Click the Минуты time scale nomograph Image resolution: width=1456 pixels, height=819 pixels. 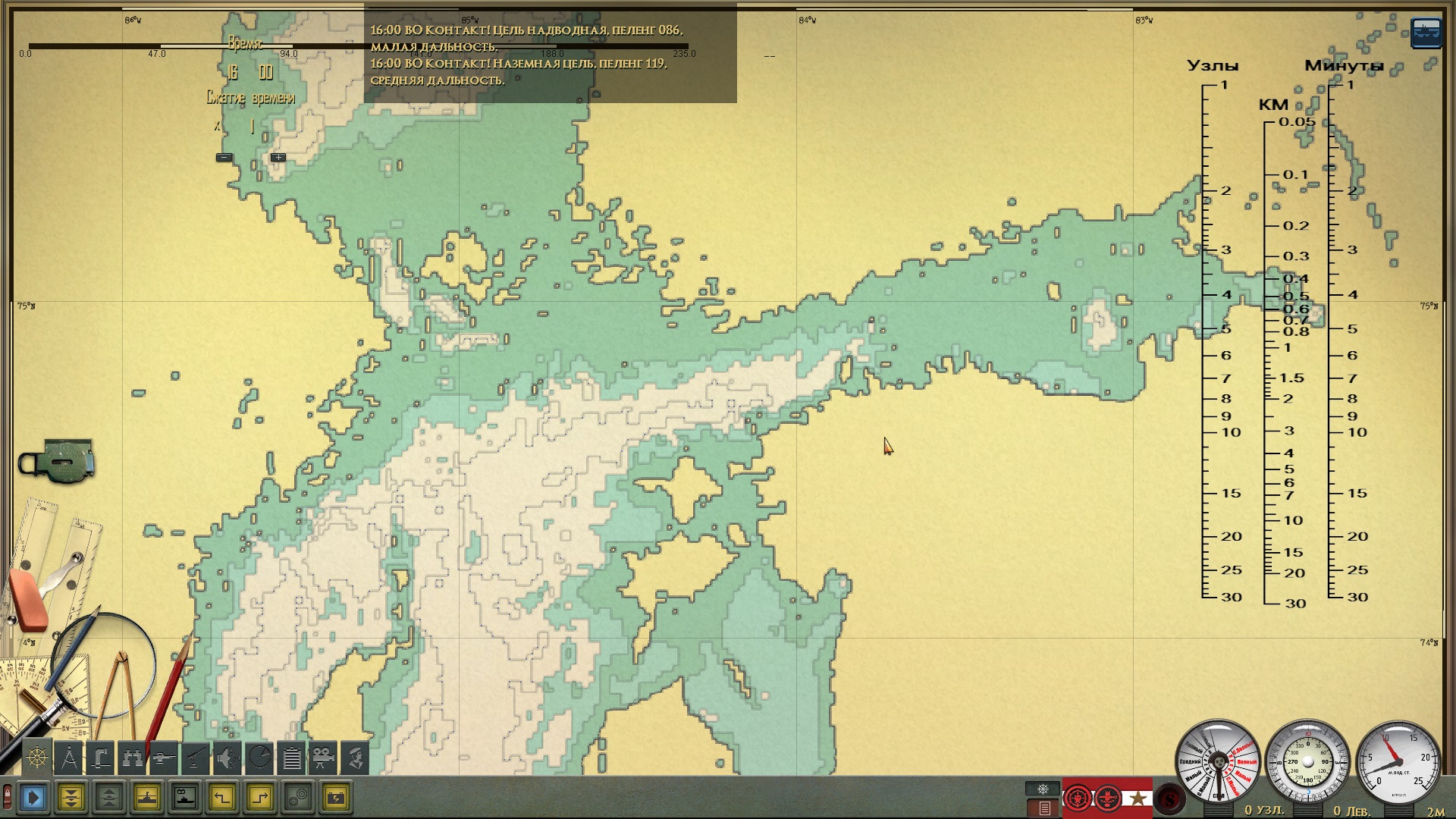pos(1347,331)
